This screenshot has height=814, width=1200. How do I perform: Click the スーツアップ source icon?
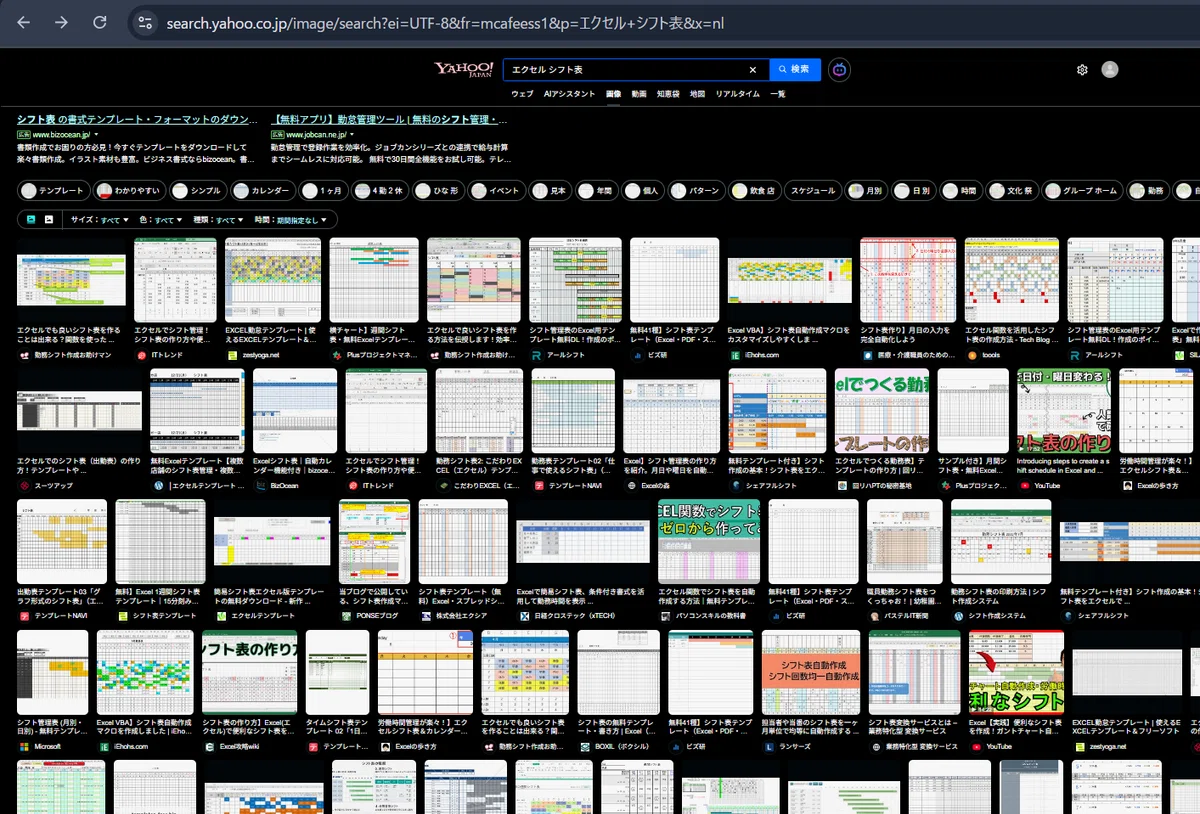pos(24,485)
